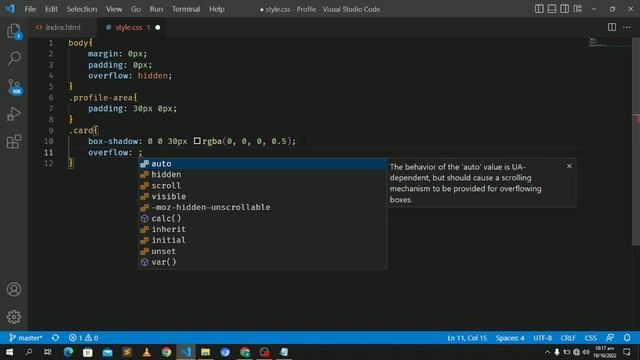
Task: Open the Selection menu
Action: [x=82, y=9]
